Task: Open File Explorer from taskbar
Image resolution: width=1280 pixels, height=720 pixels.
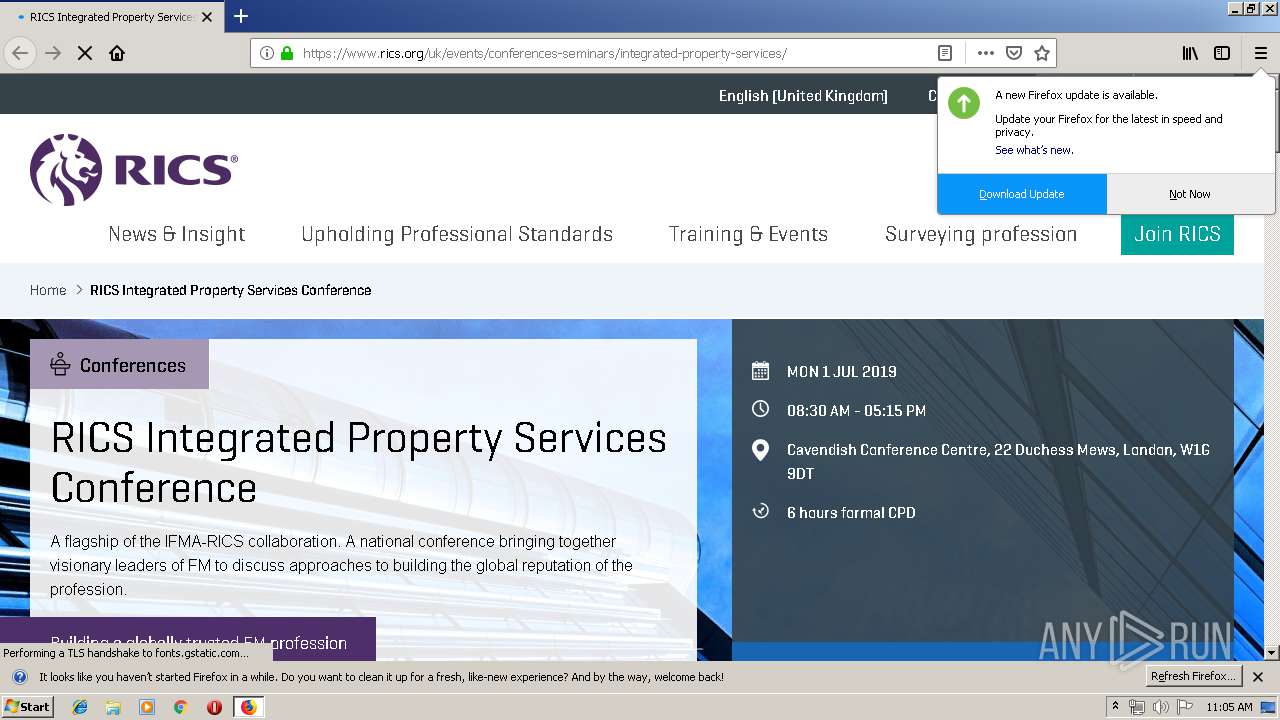Action: click(x=113, y=707)
